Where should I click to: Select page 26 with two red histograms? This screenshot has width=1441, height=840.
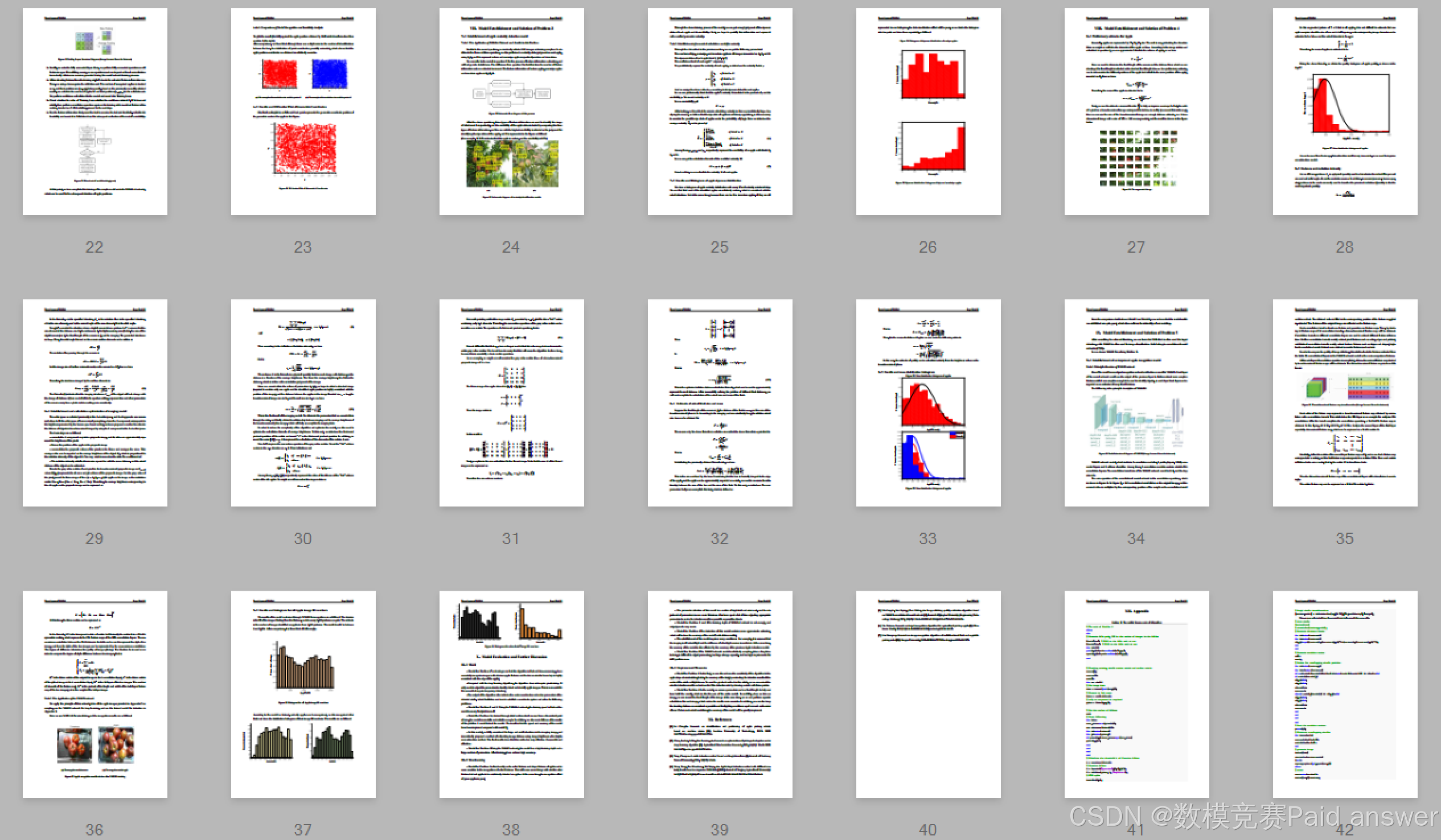coord(928,112)
